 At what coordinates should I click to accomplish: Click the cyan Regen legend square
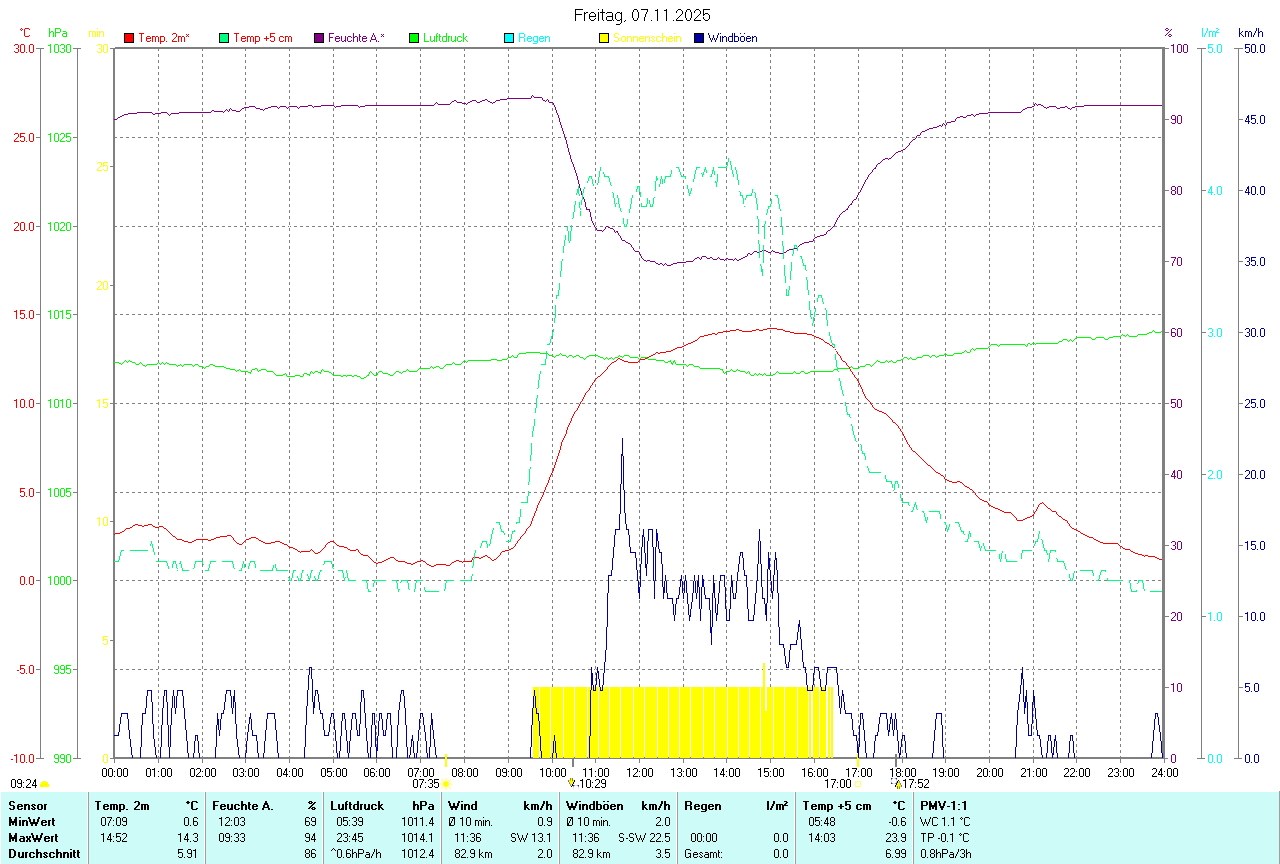pyautogui.click(x=509, y=38)
